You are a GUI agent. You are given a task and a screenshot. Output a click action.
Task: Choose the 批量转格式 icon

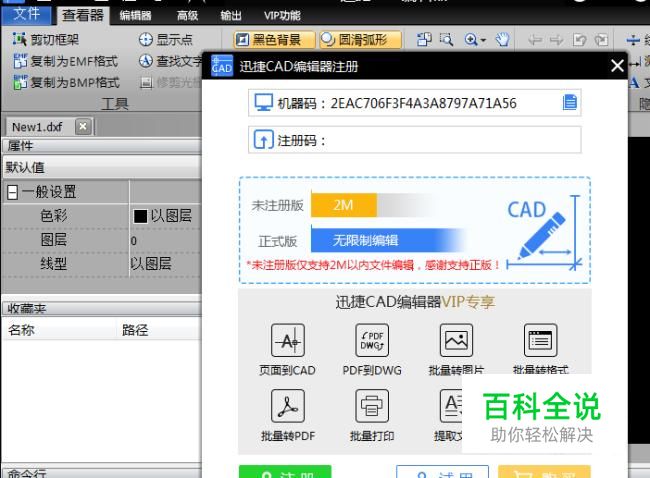click(541, 340)
